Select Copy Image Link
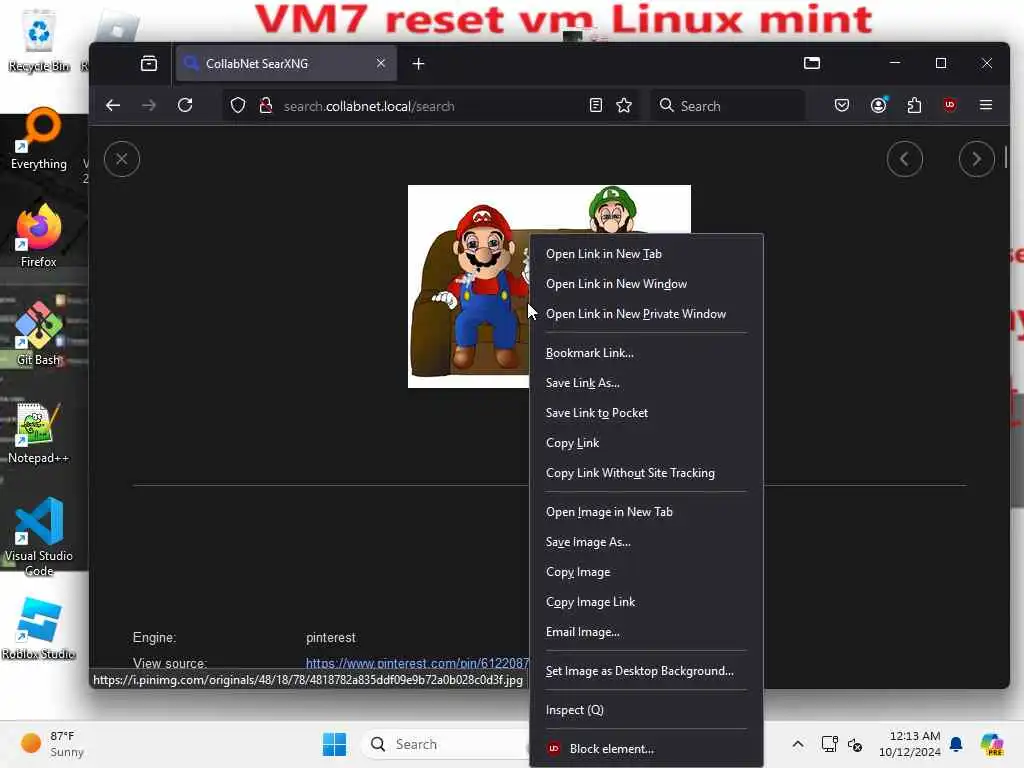Screen dimensions: 1024x768 click(x=646, y=602)
